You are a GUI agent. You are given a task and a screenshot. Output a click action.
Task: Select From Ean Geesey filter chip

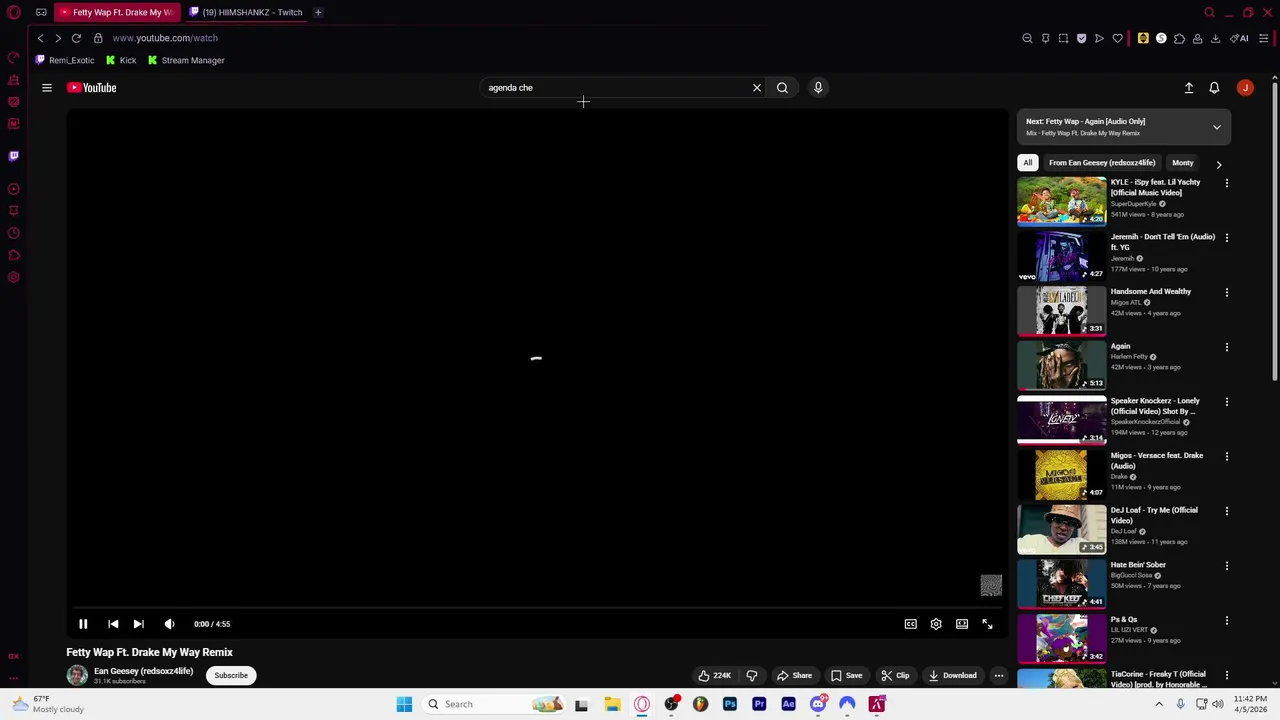(x=1102, y=163)
